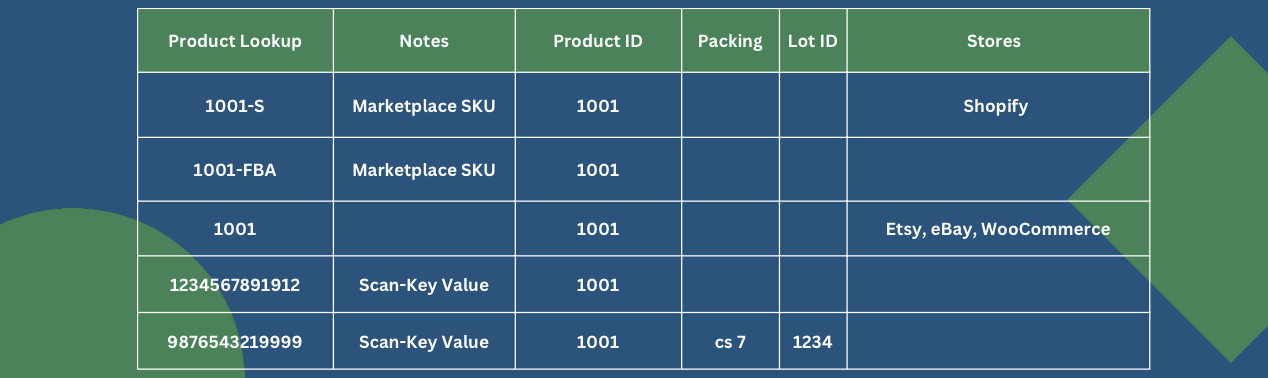Image resolution: width=1268 pixels, height=378 pixels.
Task: Click the 1234 lot ID cell
Action: point(812,342)
